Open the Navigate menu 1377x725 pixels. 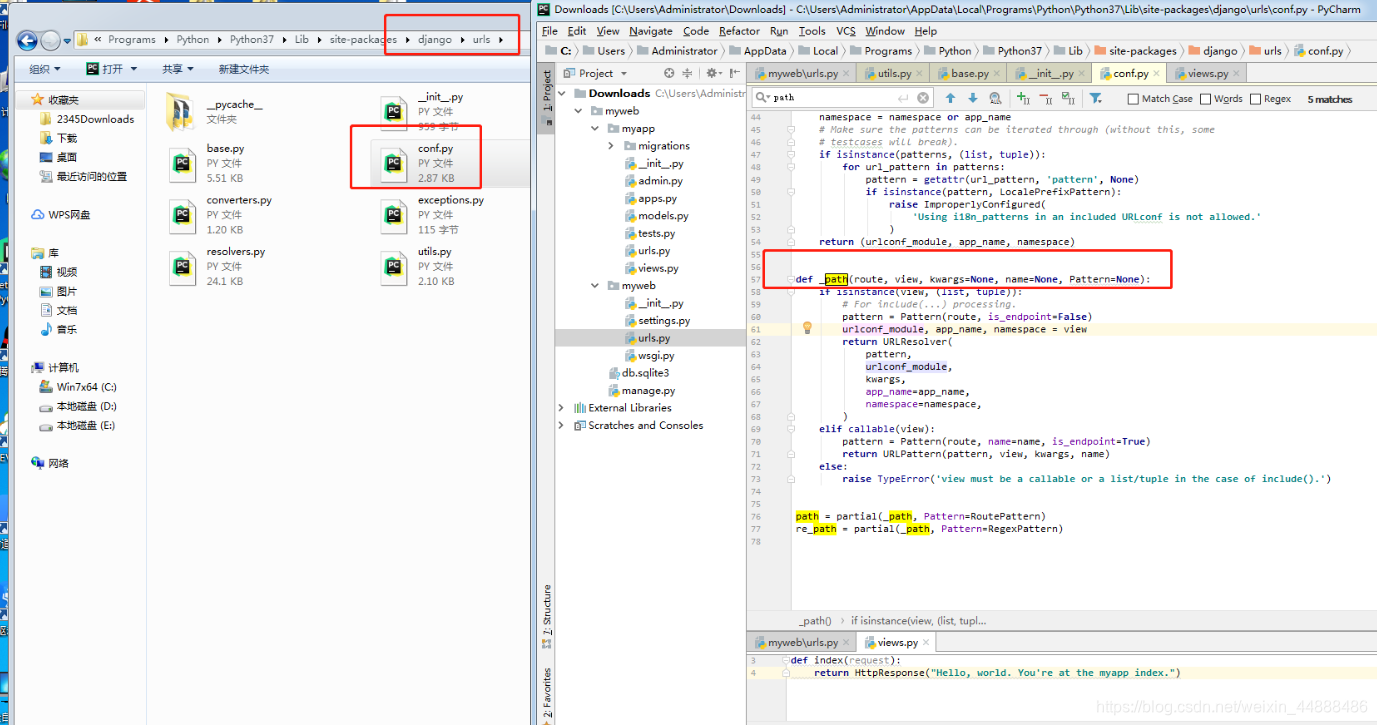[651, 31]
